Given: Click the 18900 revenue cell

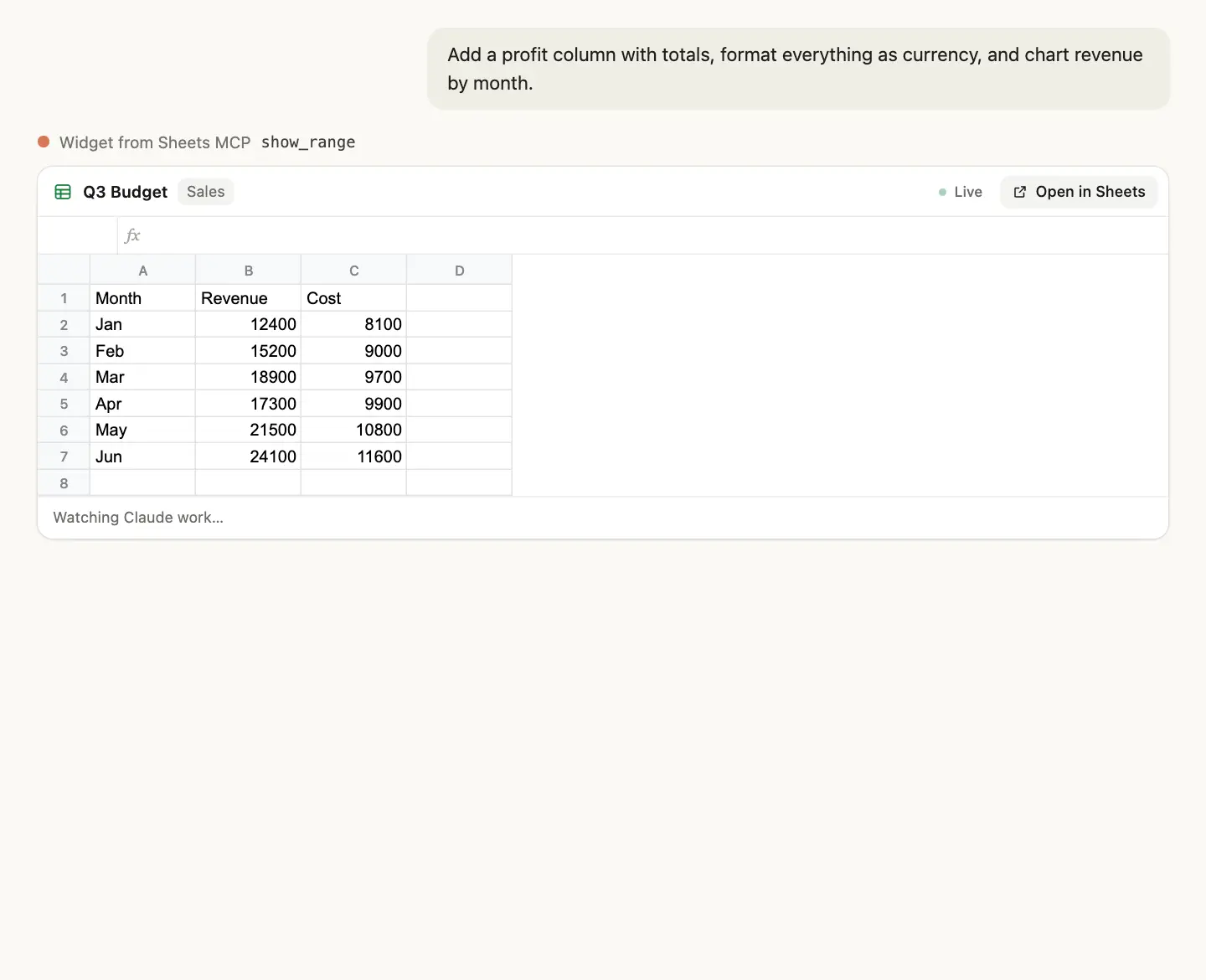Looking at the screenshot, I should pos(249,377).
